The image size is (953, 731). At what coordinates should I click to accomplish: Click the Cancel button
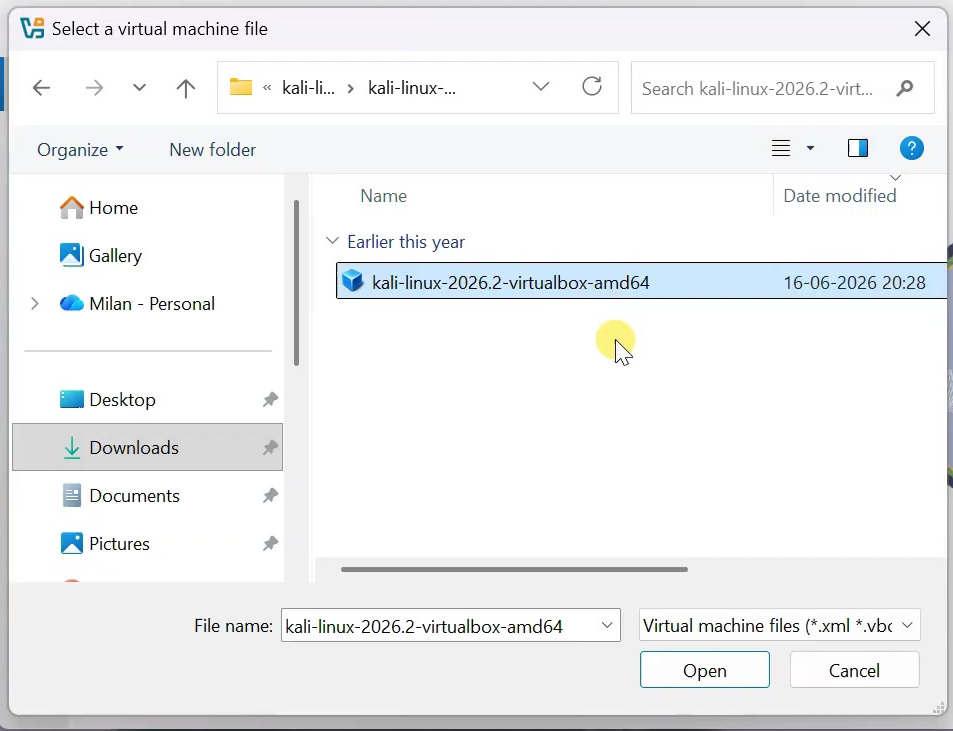[x=854, y=670]
